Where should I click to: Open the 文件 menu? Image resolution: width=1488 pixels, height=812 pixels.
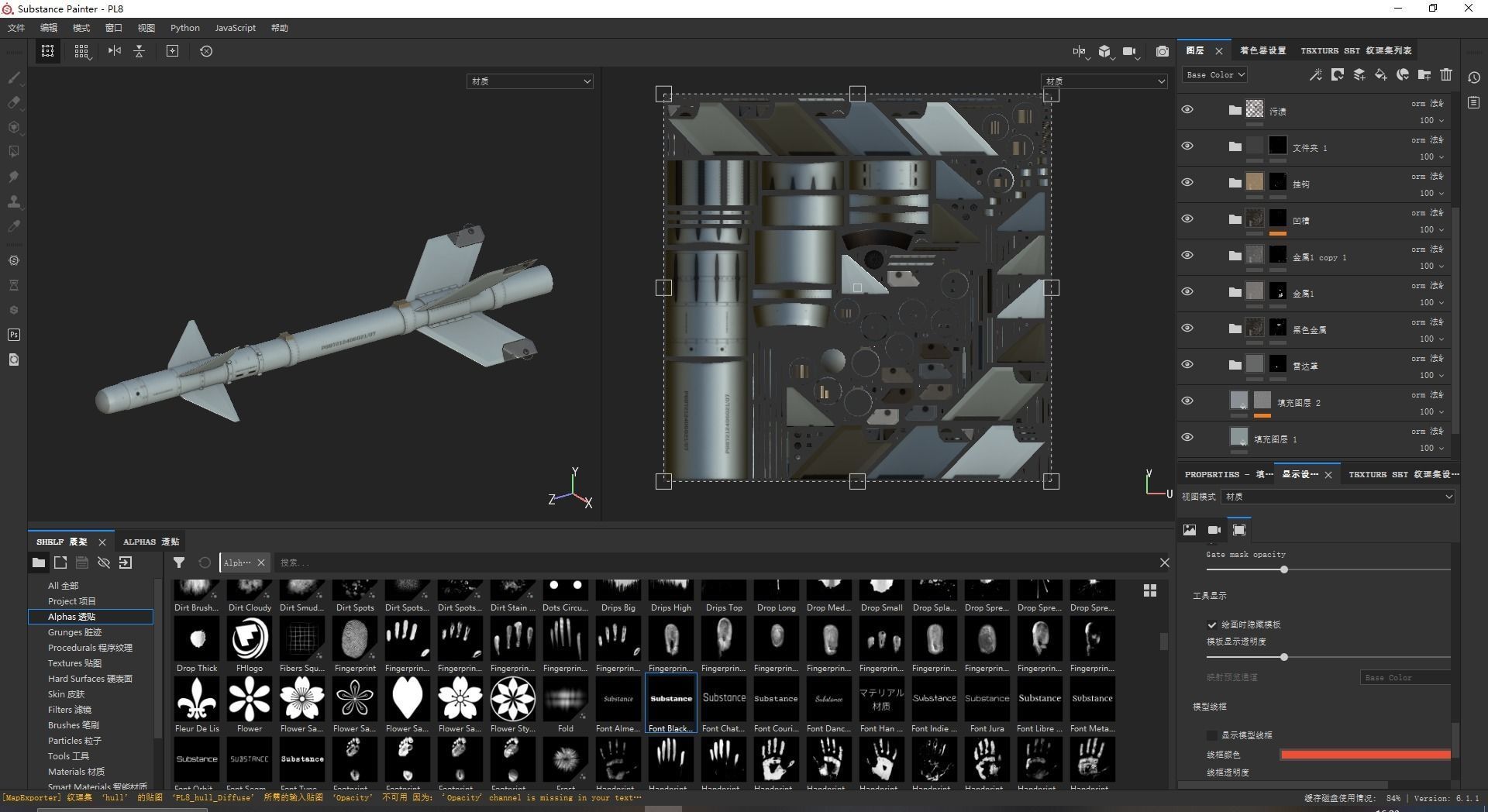16,28
